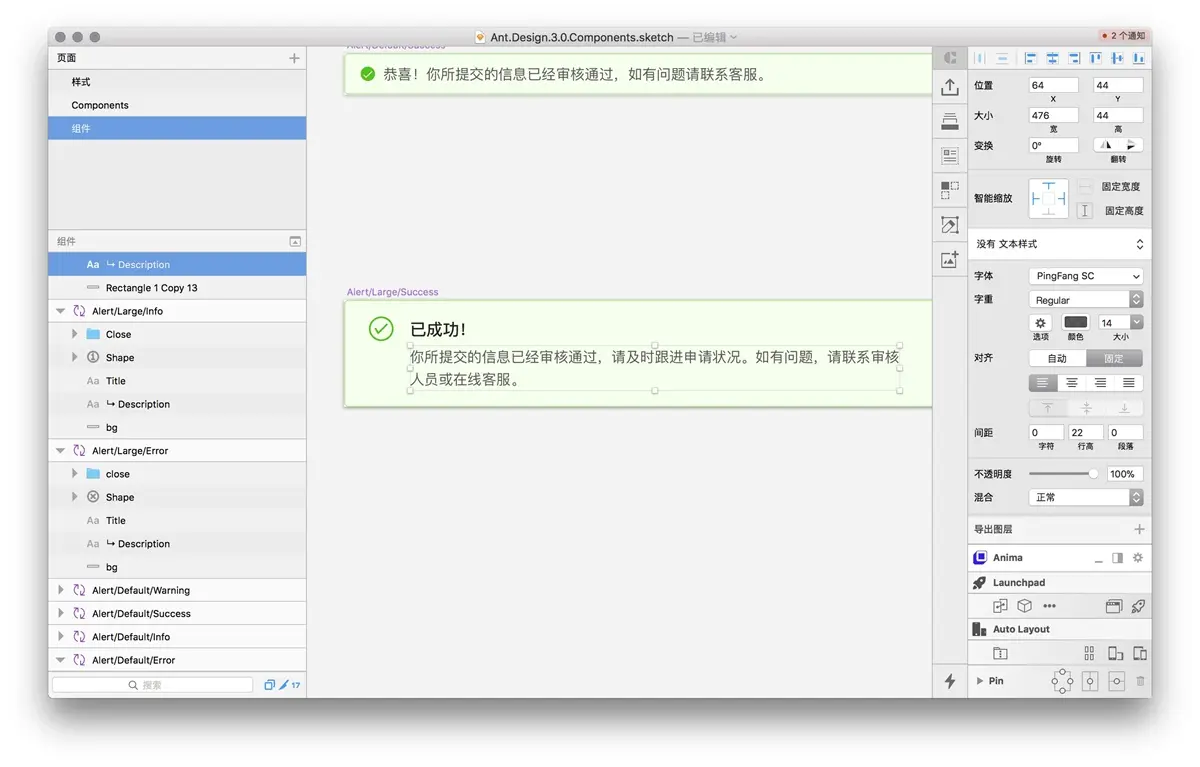The width and height of the screenshot is (1200, 767).
Task: Open the font size dropdown arrow
Action: click(1137, 323)
